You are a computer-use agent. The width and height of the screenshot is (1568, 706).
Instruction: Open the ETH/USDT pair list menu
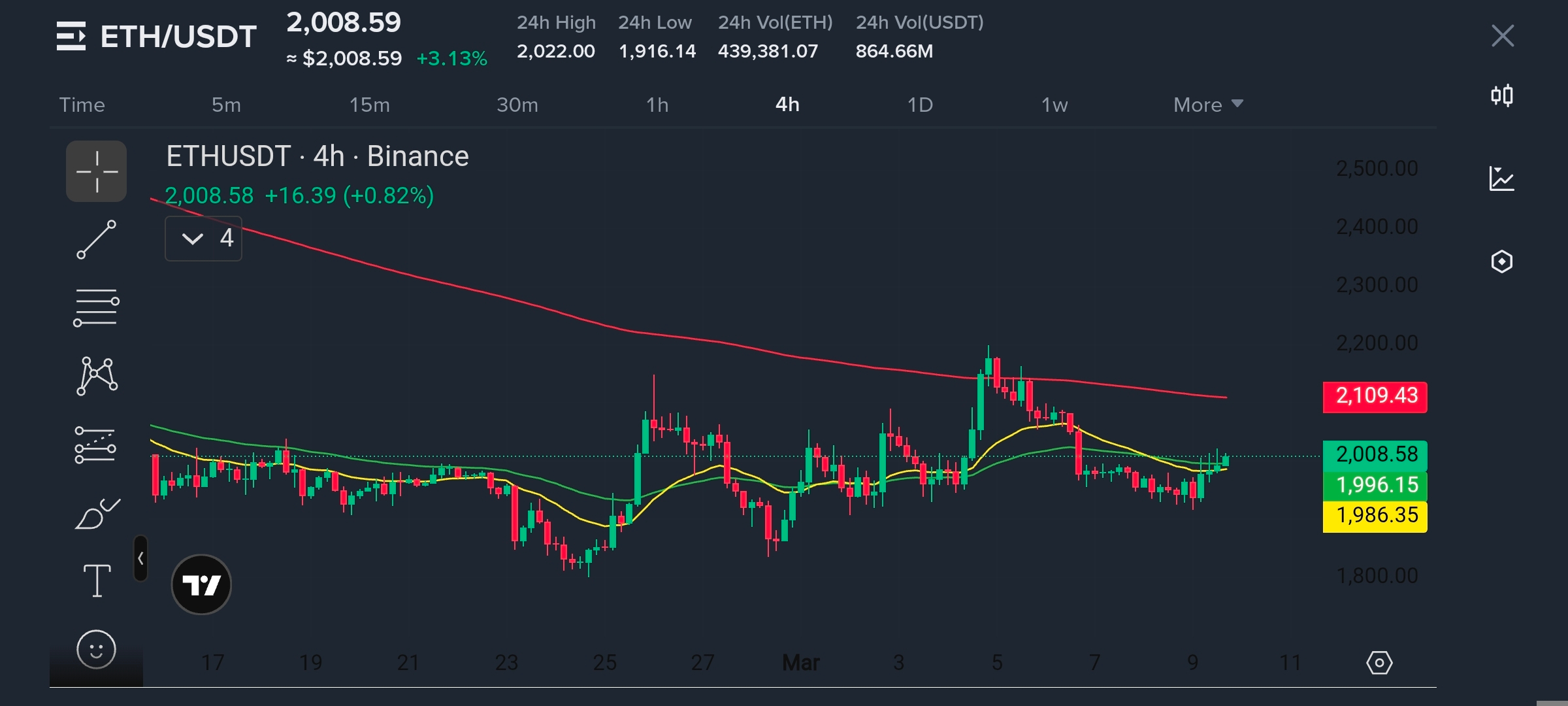[x=71, y=36]
